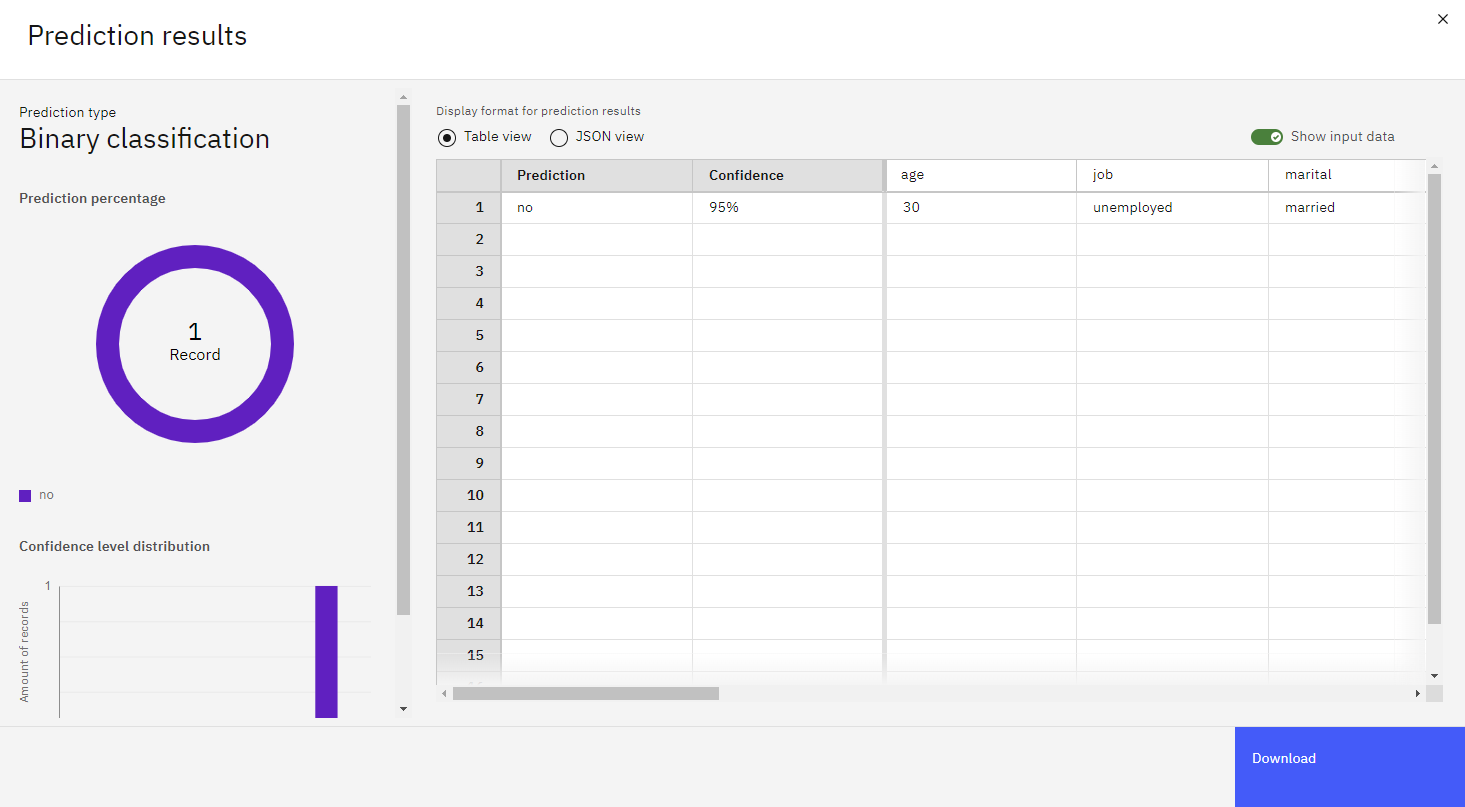Image resolution: width=1465 pixels, height=807 pixels.
Task: Click the table's horizontal scrollbar thumb
Action: click(x=586, y=693)
